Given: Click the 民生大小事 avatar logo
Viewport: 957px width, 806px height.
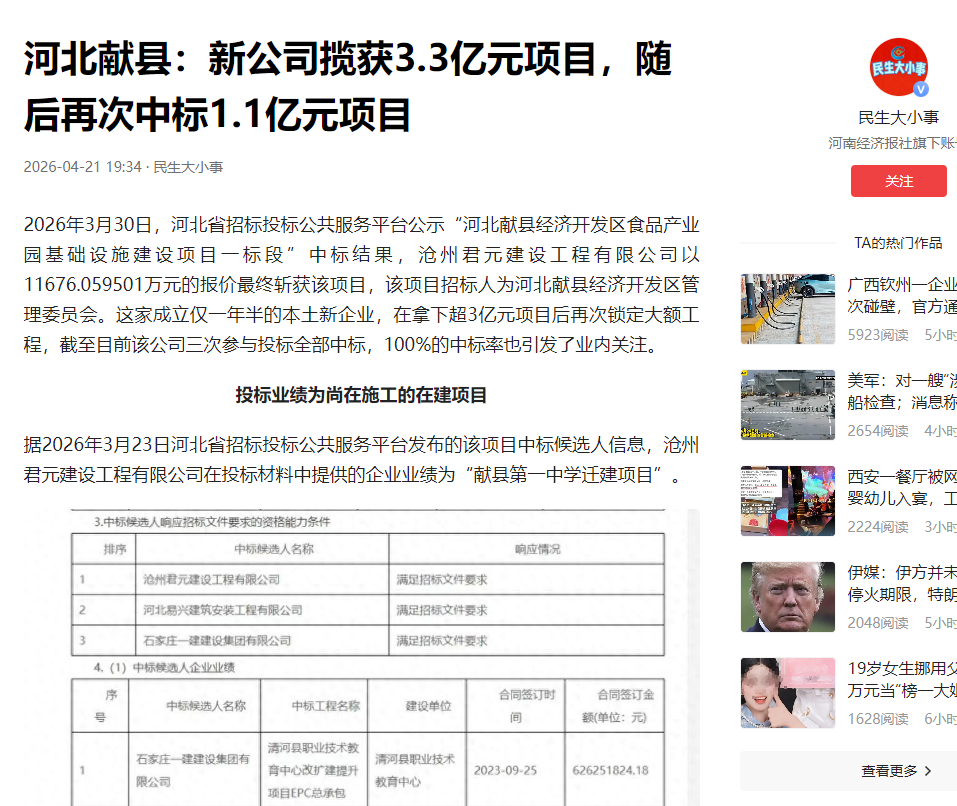Looking at the screenshot, I should tap(898, 67).
